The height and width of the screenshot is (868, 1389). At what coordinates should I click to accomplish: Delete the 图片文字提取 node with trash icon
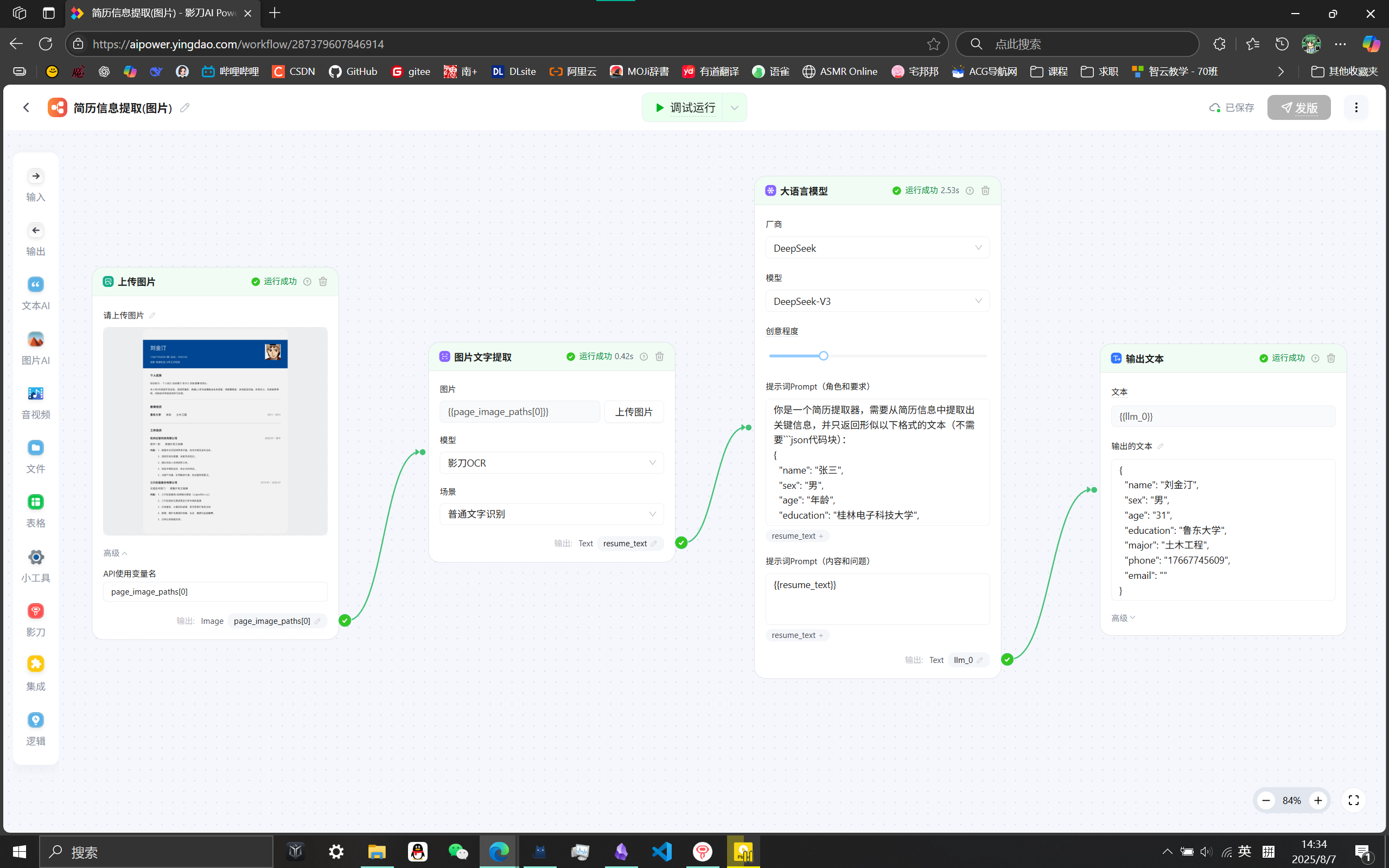coord(659,356)
